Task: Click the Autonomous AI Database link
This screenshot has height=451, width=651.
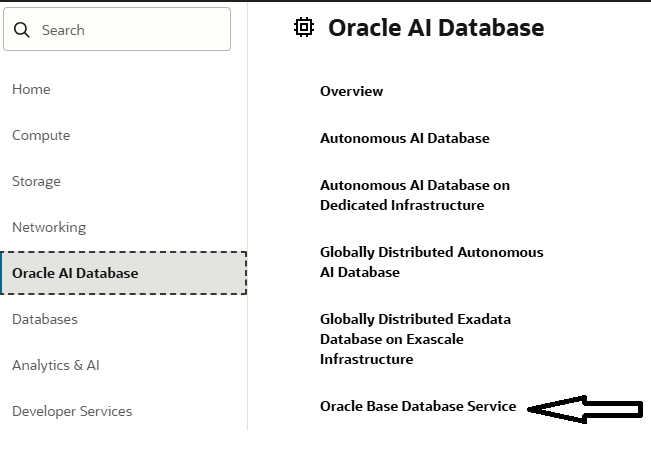Action: pos(404,138)
